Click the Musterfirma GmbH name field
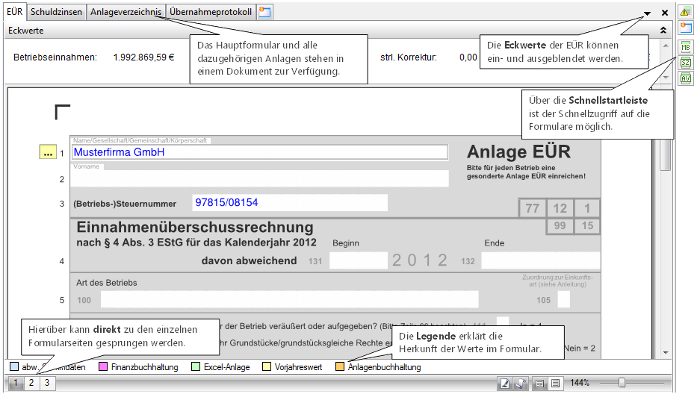The width and height of the screenshot is (700, 397). (x=259, y=152)
